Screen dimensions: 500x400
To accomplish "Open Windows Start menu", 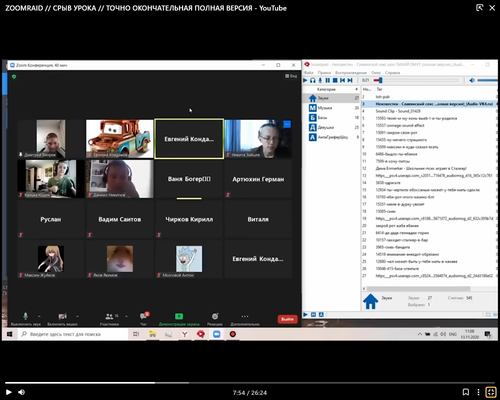I will [x=9, y=334].
